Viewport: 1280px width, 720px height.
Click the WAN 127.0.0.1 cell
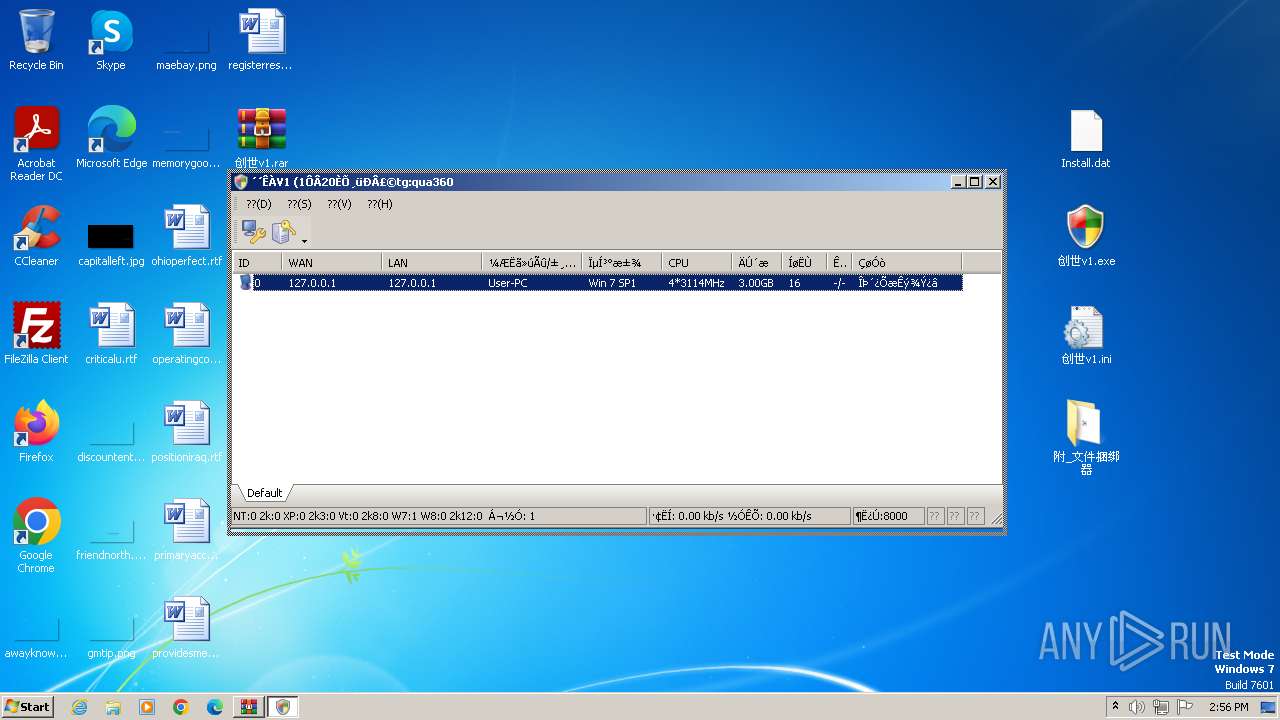[312, 283]
